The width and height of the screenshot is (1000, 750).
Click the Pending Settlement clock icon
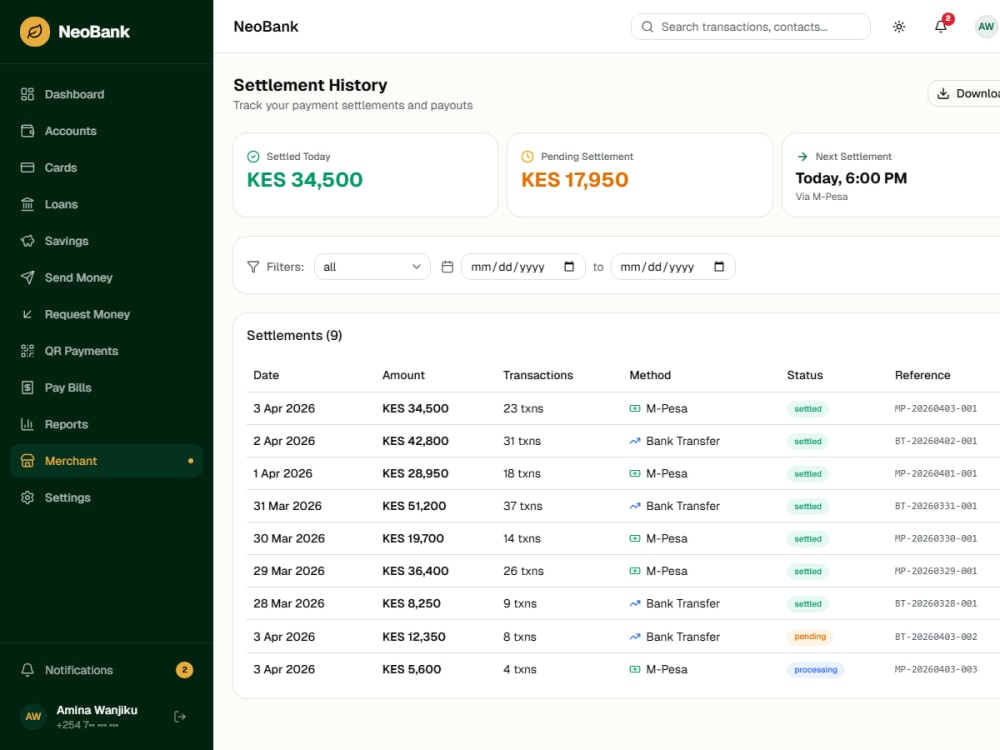click(527, 157)
